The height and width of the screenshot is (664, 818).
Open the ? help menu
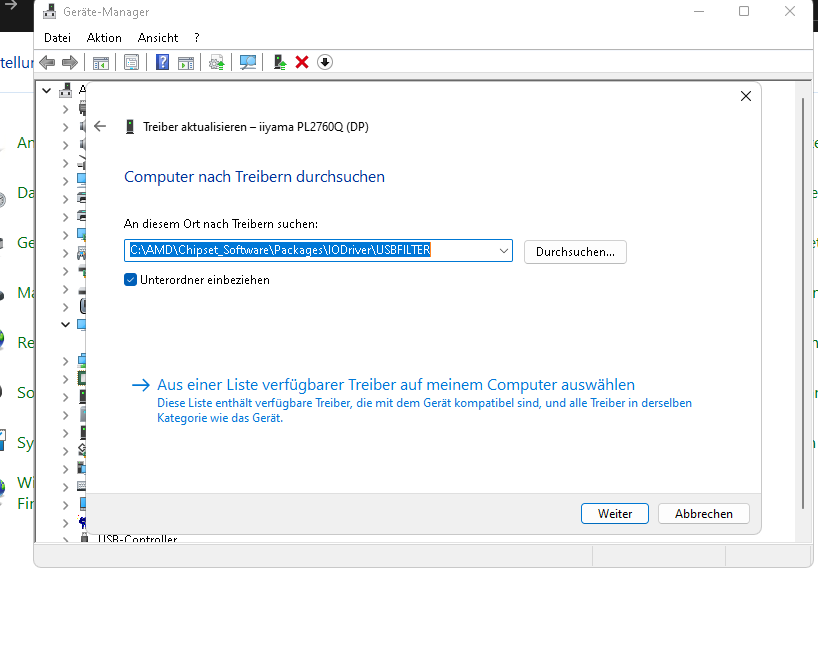[197, 38]
